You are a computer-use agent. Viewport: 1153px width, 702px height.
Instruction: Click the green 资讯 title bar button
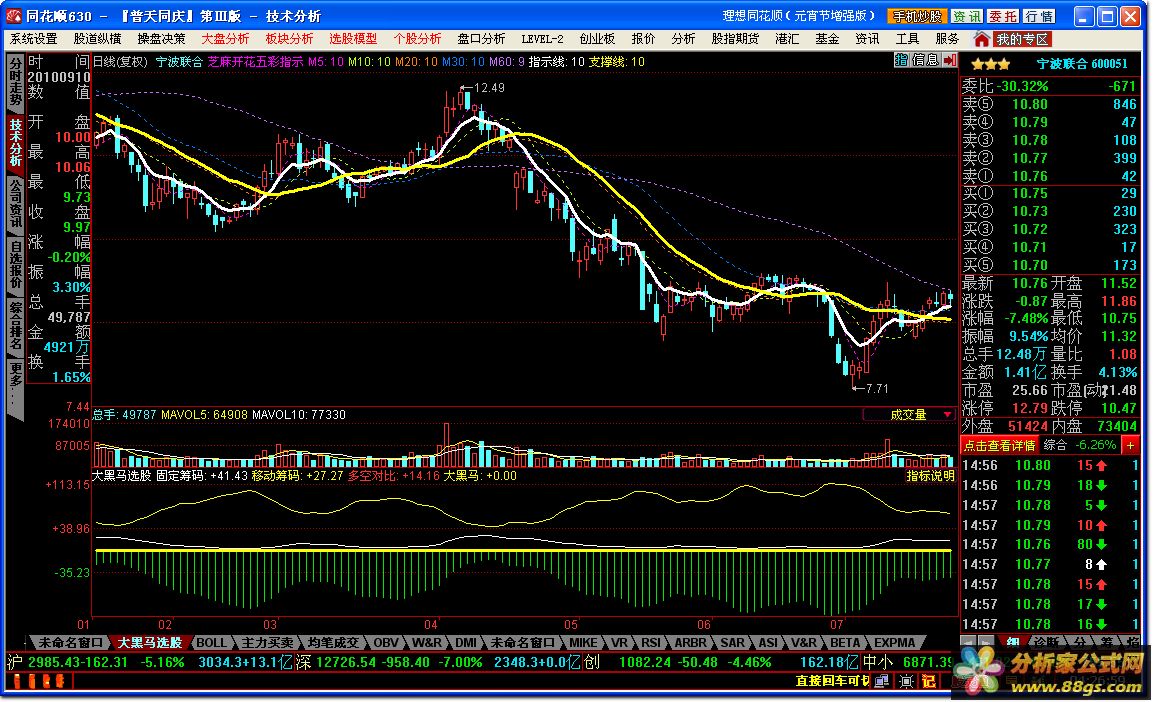click(x=966, y=16)
